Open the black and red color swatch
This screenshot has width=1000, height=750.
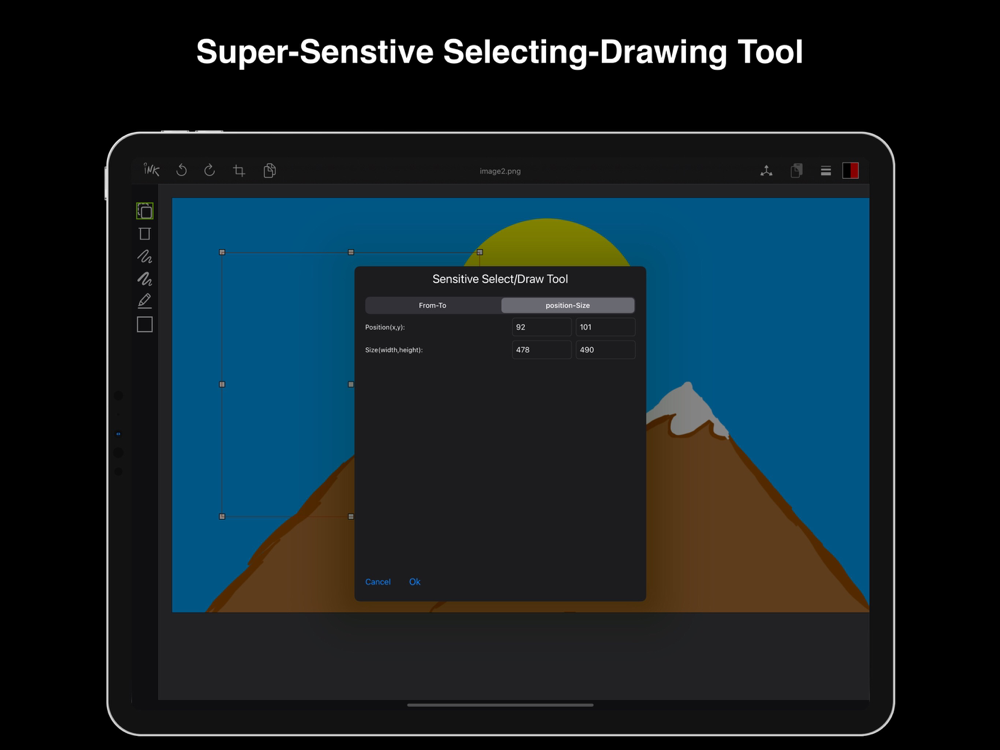tap(850, 170)
